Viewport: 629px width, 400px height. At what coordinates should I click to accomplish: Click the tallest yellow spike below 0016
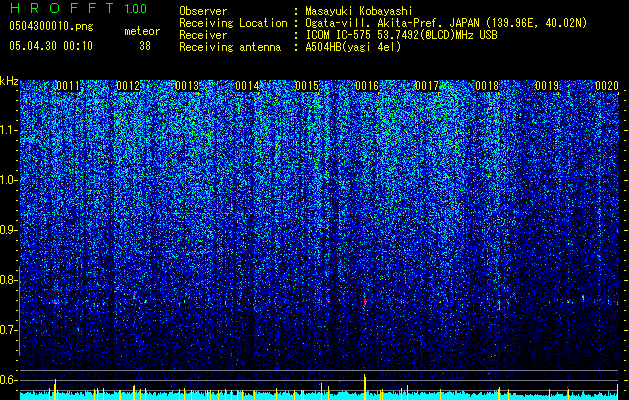(365, 387)
